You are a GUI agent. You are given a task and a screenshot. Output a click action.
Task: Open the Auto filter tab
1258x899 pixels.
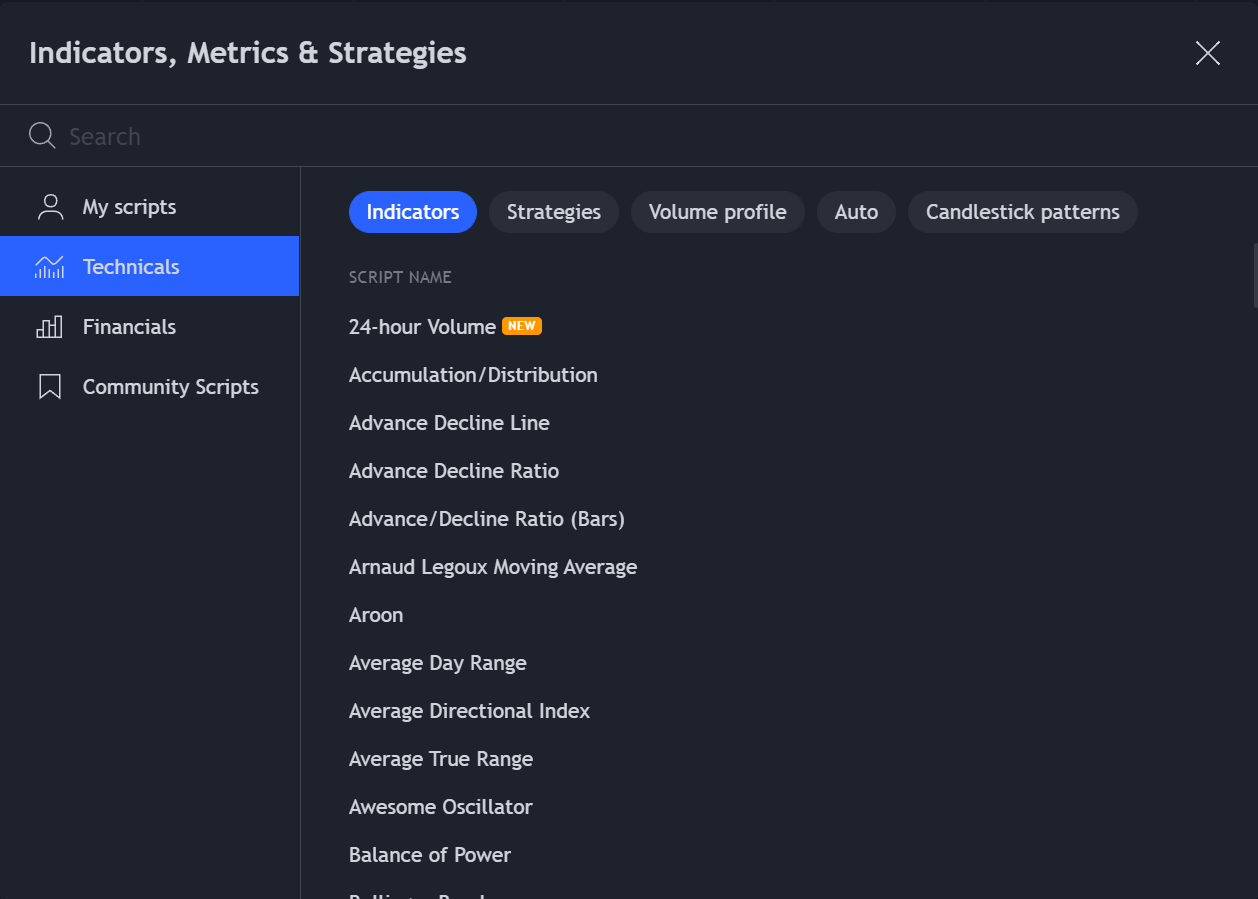856,212
